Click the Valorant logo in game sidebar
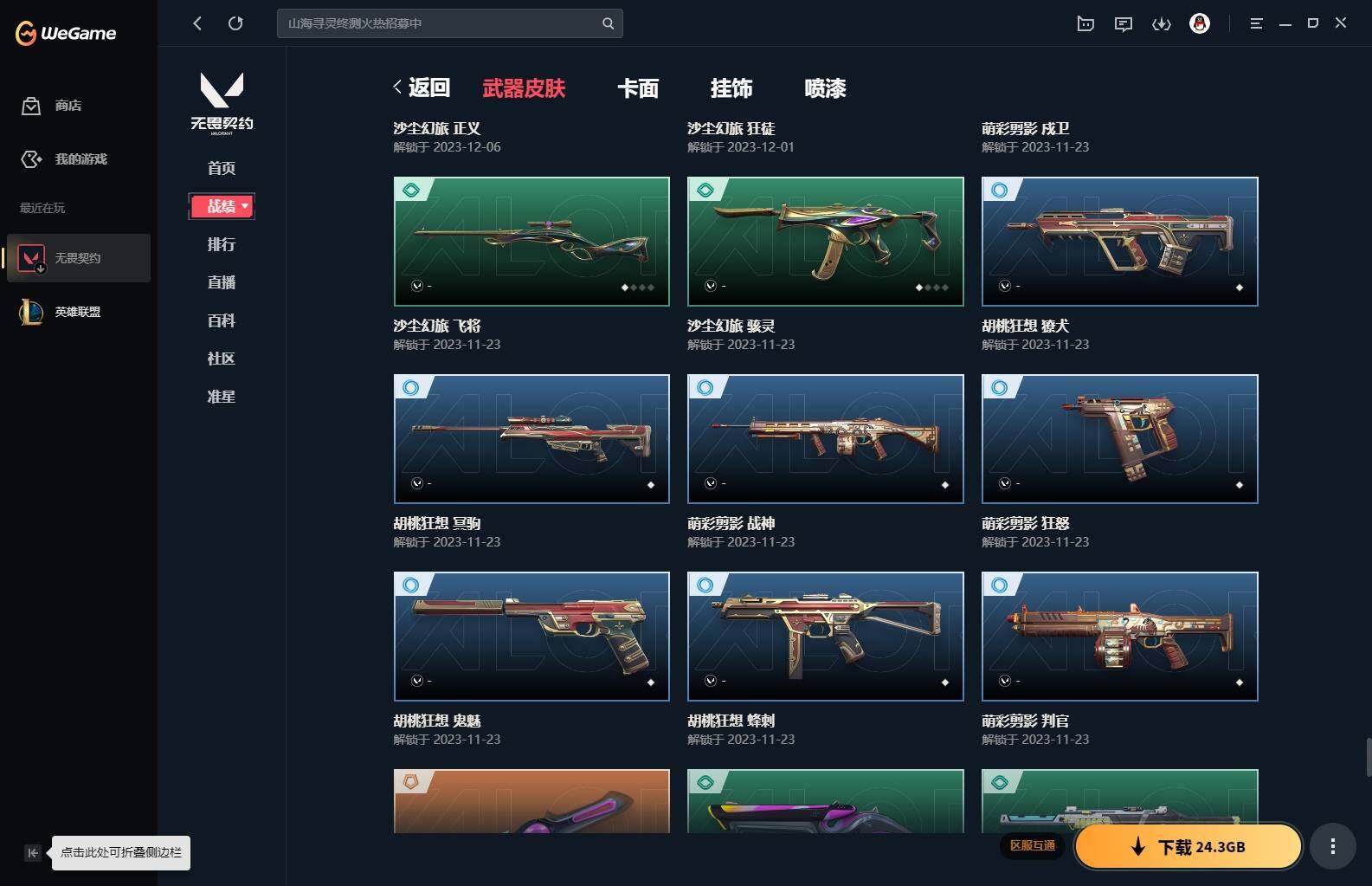 [x=222, y=103]
